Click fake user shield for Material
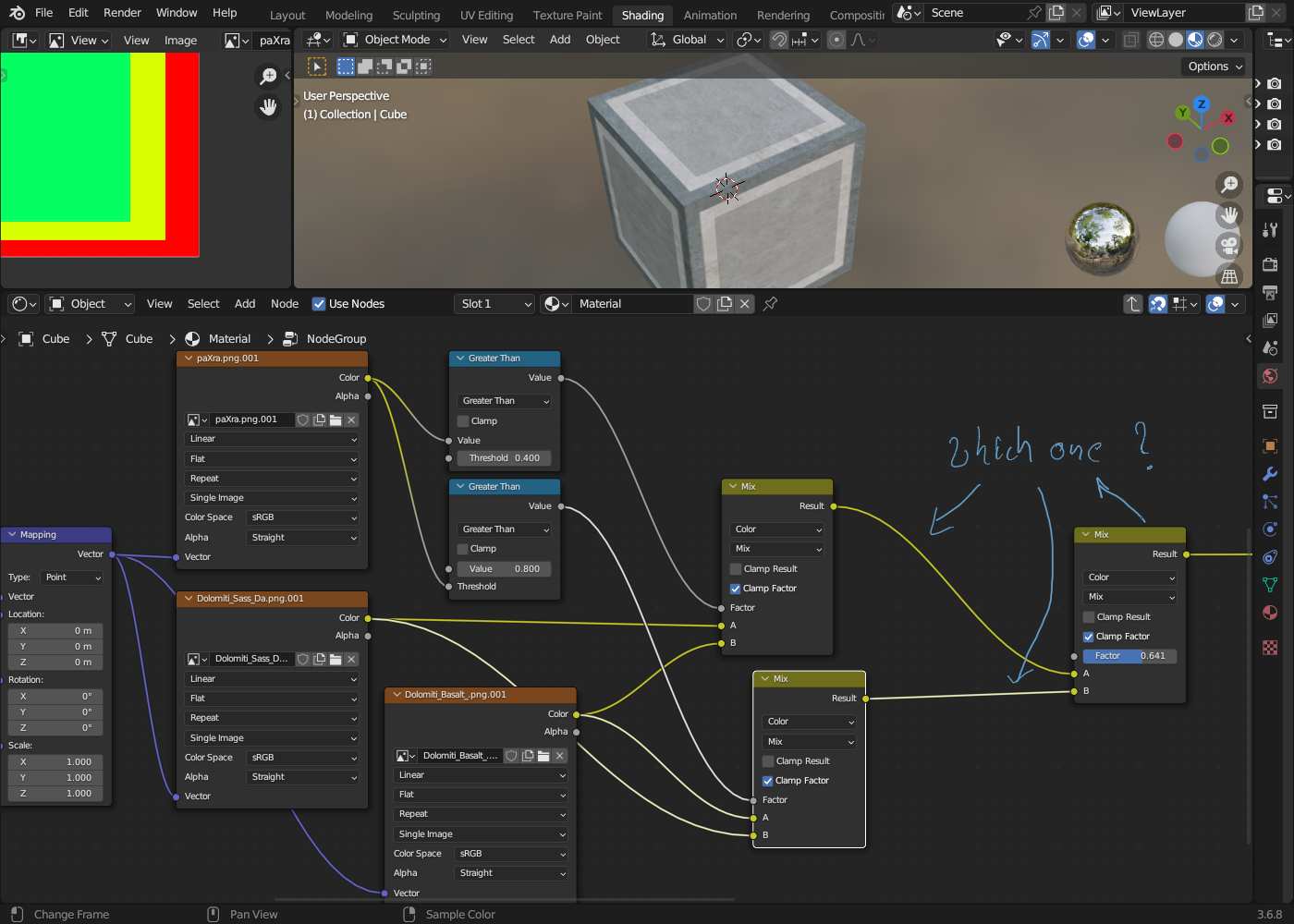 (703, 304)
